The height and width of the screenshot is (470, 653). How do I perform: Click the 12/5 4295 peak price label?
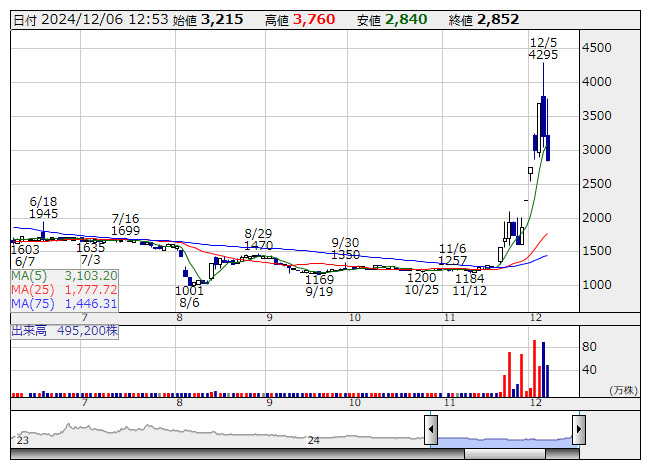pos(543,48)
